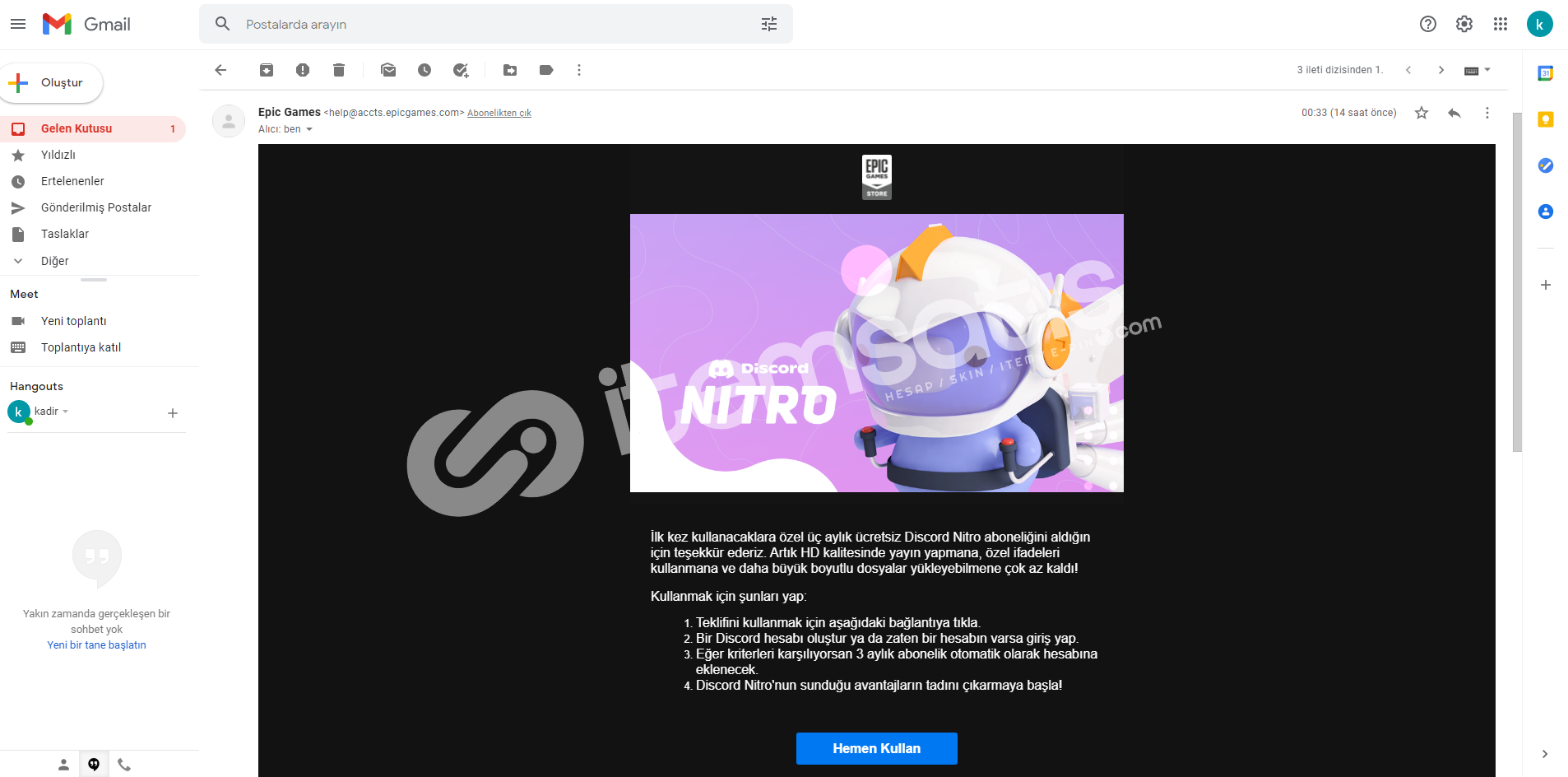
Task: Click the search magnifier icon
Action: [x=222, y=24]
